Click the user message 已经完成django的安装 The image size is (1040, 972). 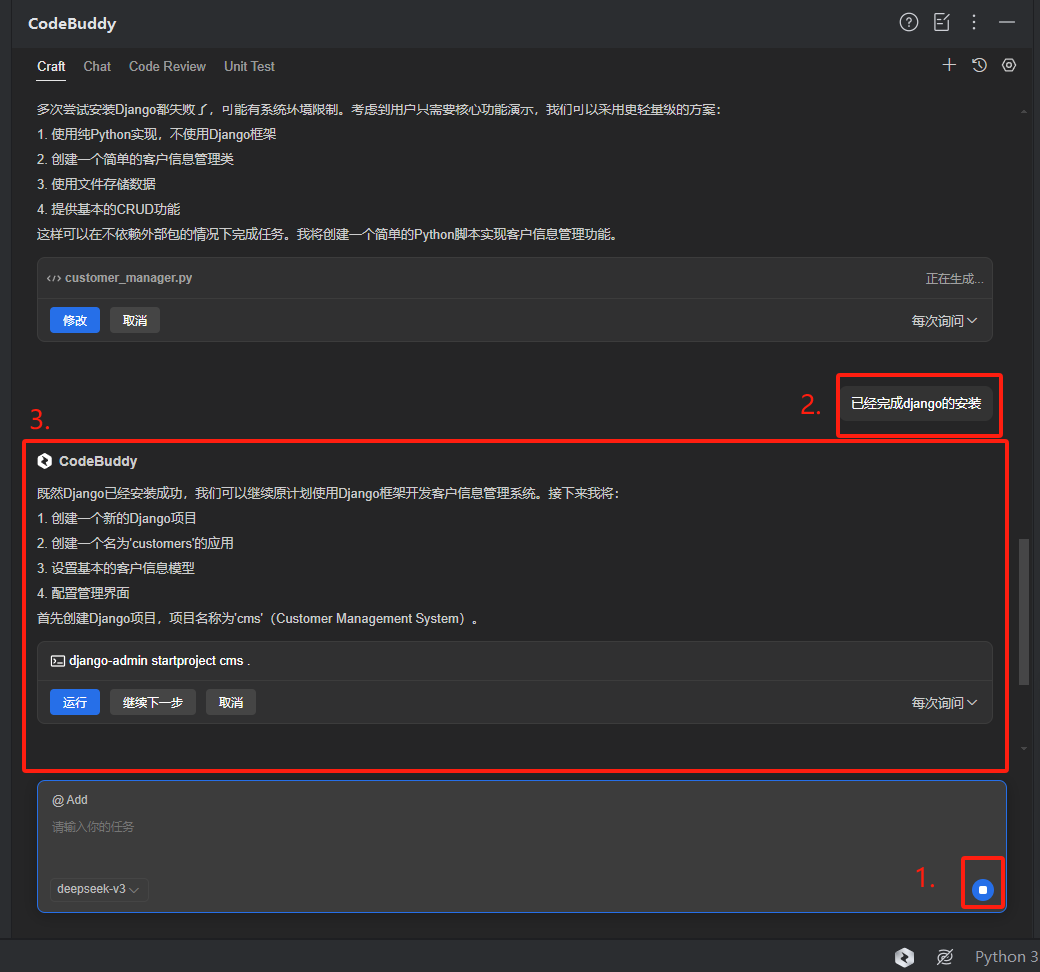coord(916,403)
